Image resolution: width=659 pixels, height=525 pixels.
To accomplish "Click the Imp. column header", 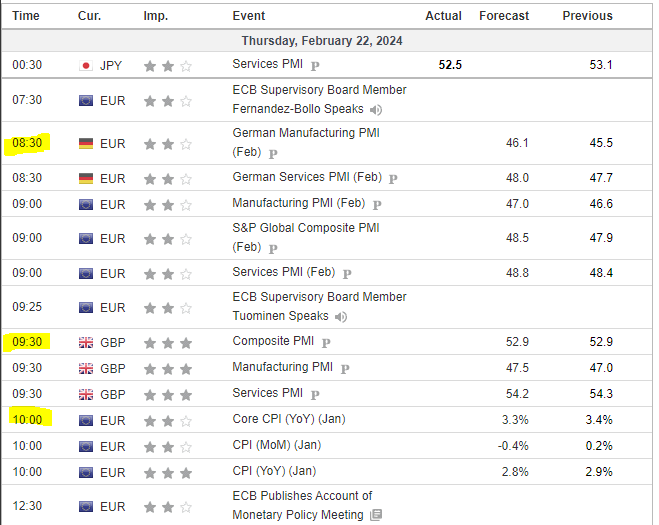I will 155,16.
